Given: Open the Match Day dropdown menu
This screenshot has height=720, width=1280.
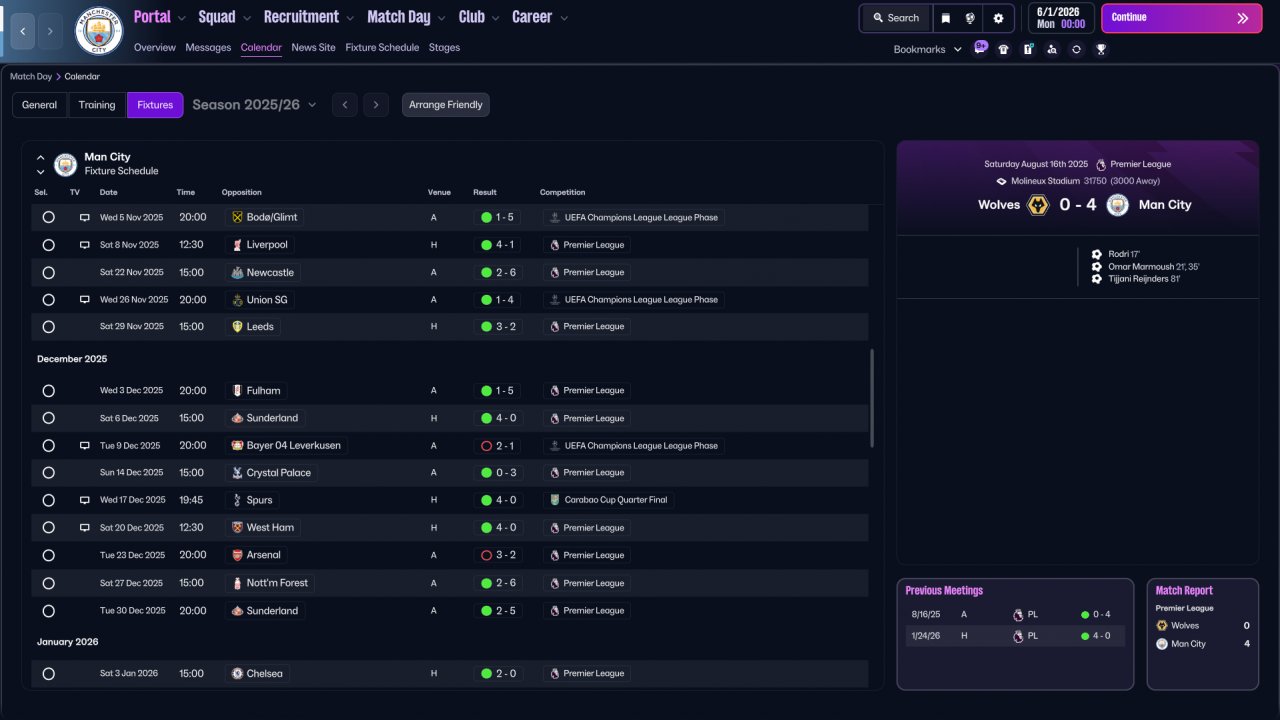Looking at the screenshot, I should [x=407, y=17].
